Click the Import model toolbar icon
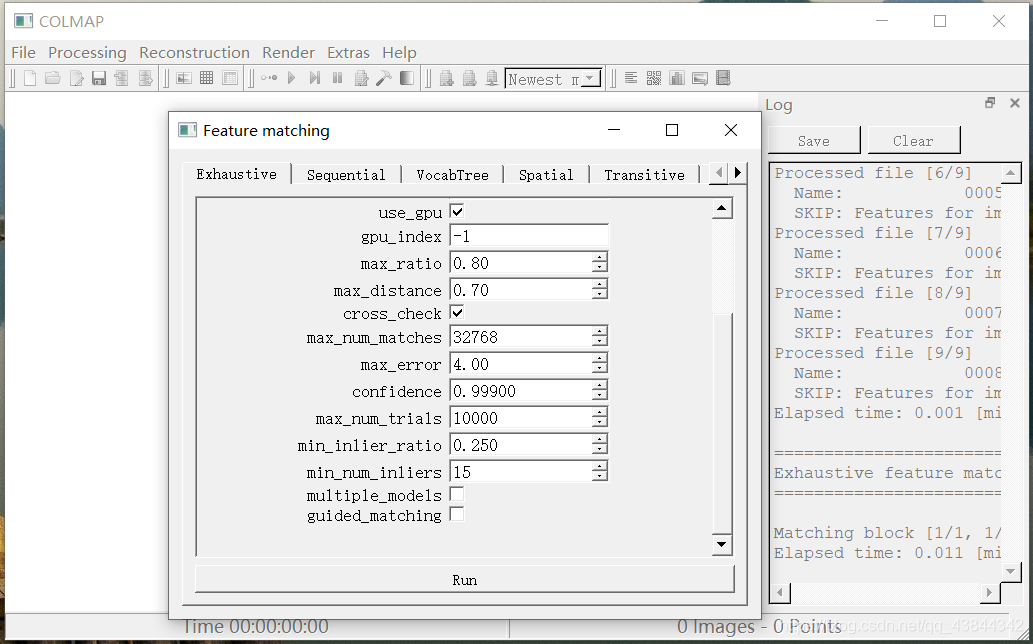The width and height of the screenshot is (1033, 644). (x=121, y=78)
